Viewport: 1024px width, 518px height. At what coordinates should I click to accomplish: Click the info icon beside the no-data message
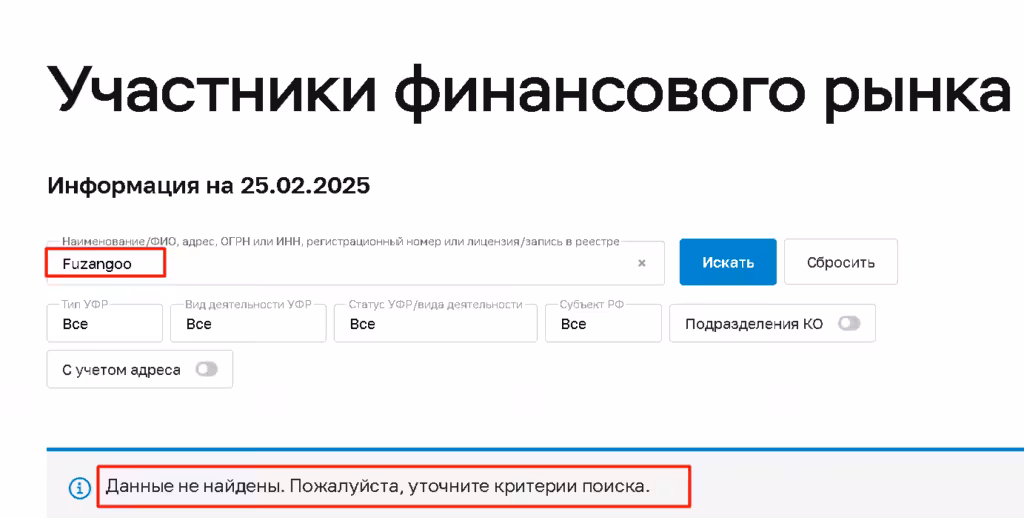click(x=80, y=487)
